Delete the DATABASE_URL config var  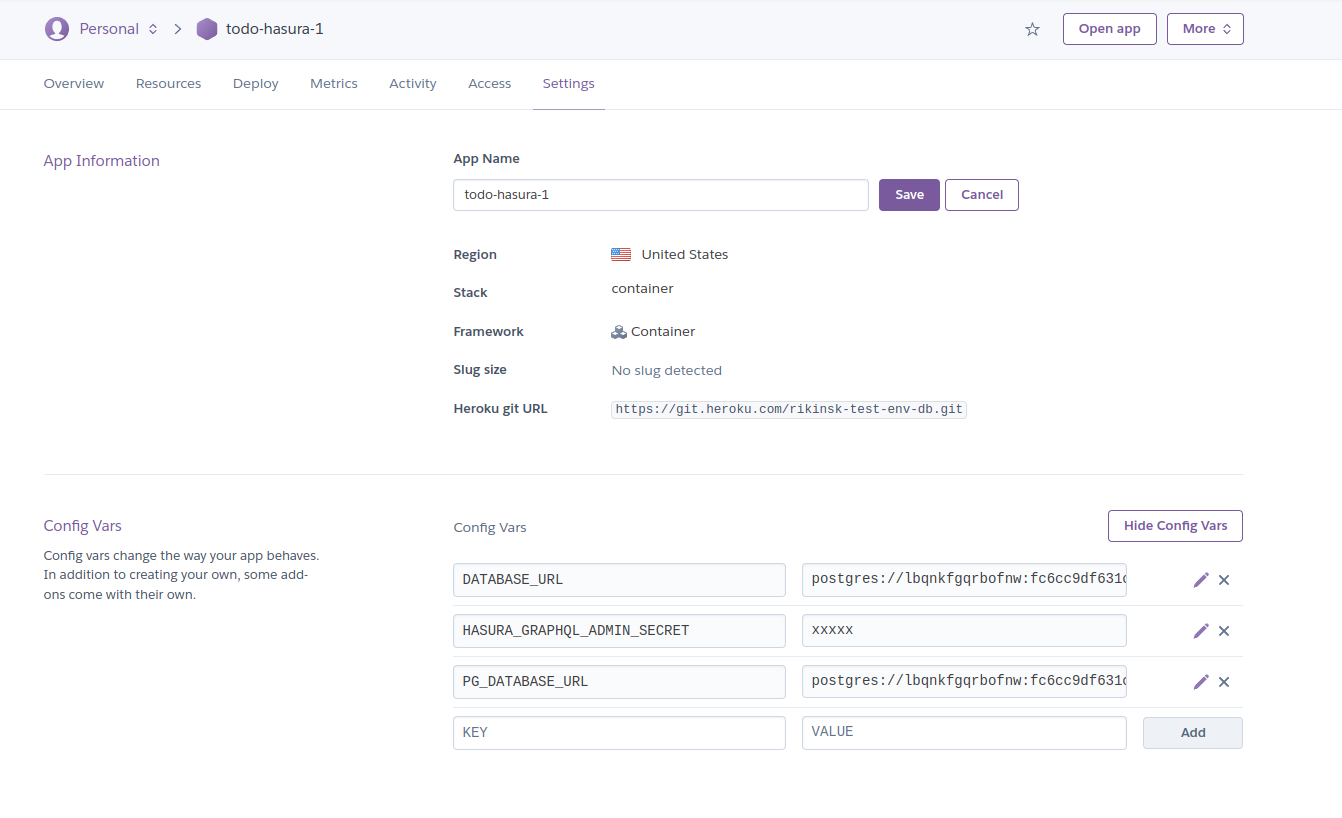pos(1224,580)
